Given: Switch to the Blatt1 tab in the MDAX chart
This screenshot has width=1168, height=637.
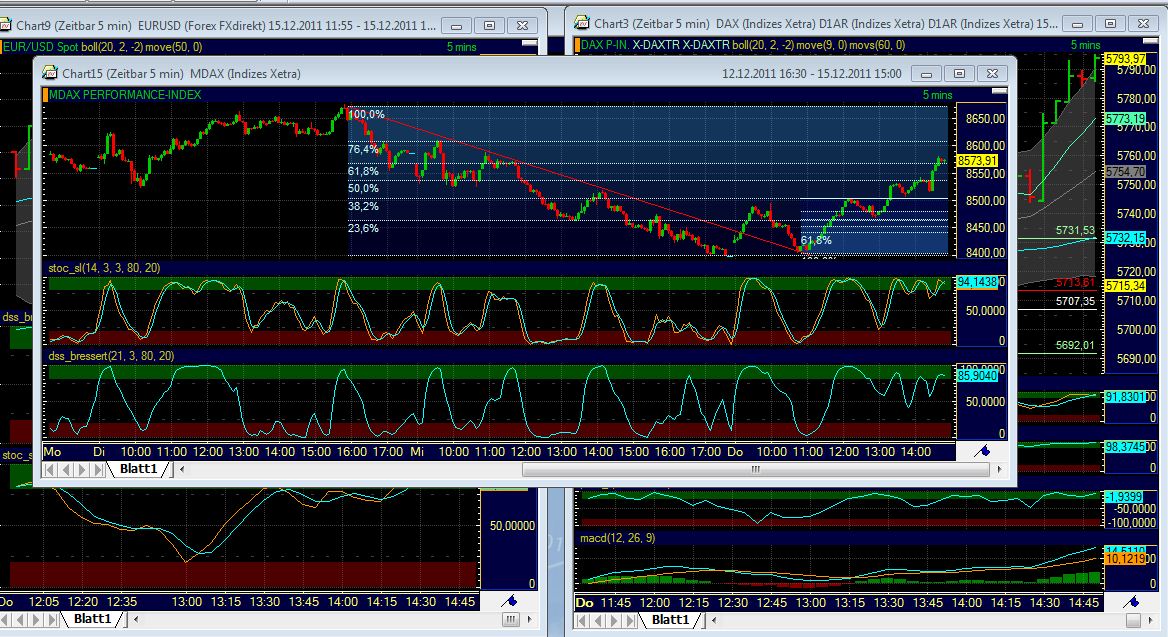Looking at the screenshot, I should coord(138,469).
